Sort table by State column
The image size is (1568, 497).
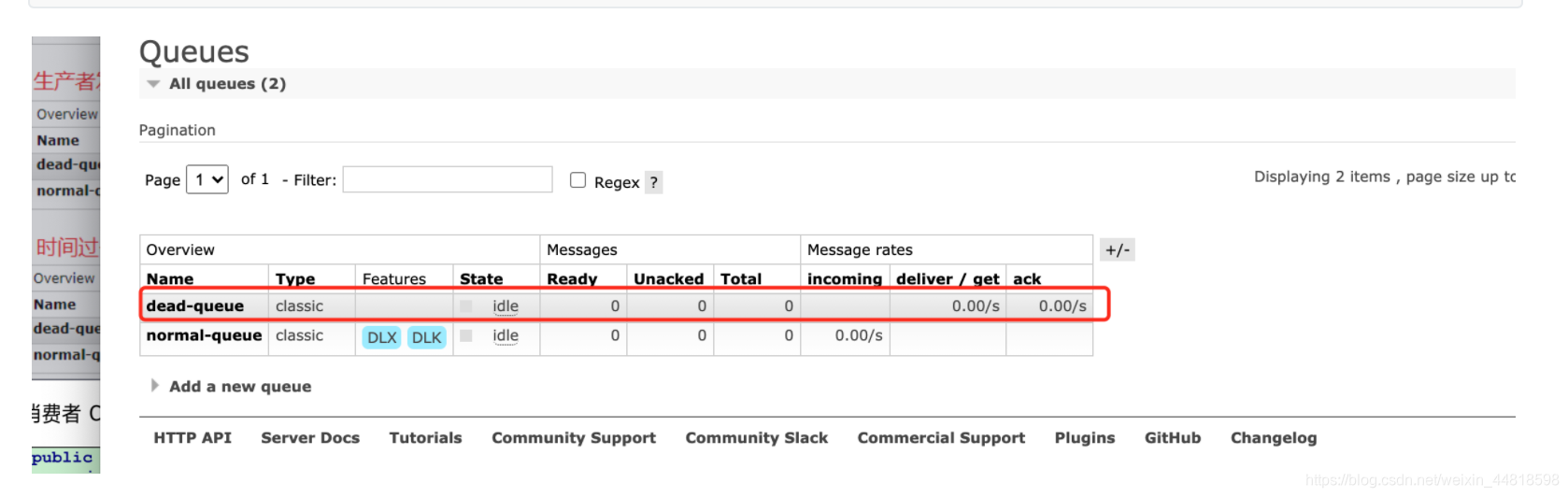(481, 278)
